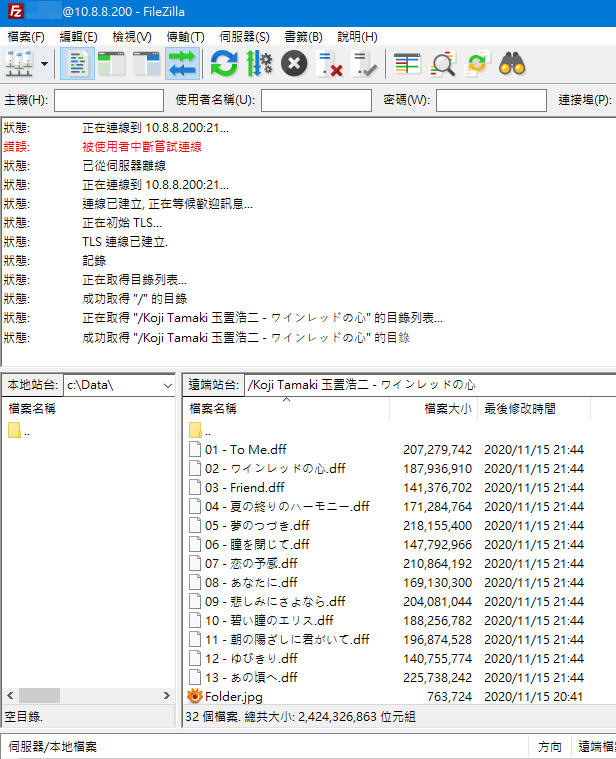The image size is (616, 759).
Task: Open directory listing filters icon
Action: tap(407, 64)
